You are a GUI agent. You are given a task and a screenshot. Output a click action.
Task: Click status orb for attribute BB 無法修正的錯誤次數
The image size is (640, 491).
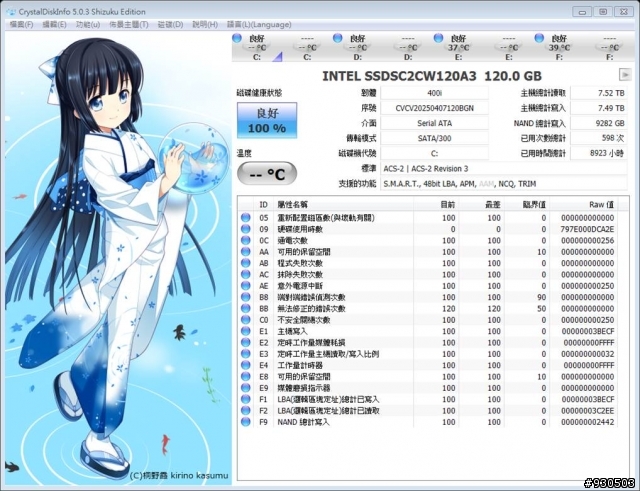245,309
